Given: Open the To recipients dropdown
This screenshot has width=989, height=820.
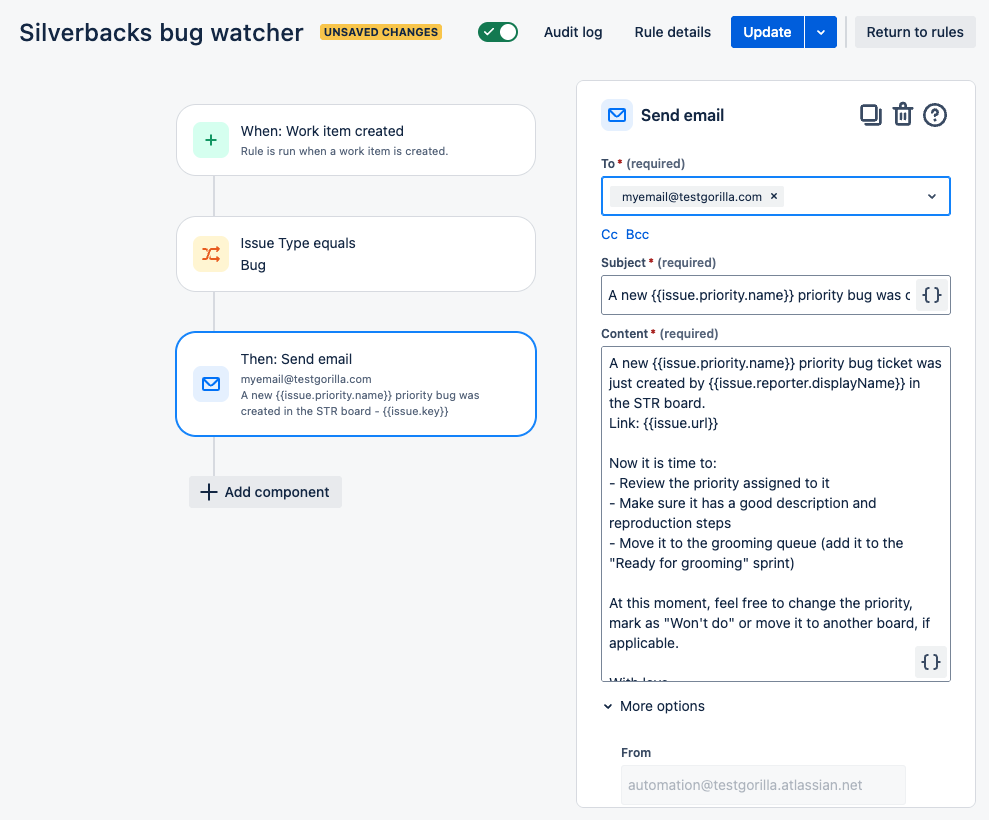Looking at the screenshot, I should tap(931, 196).
